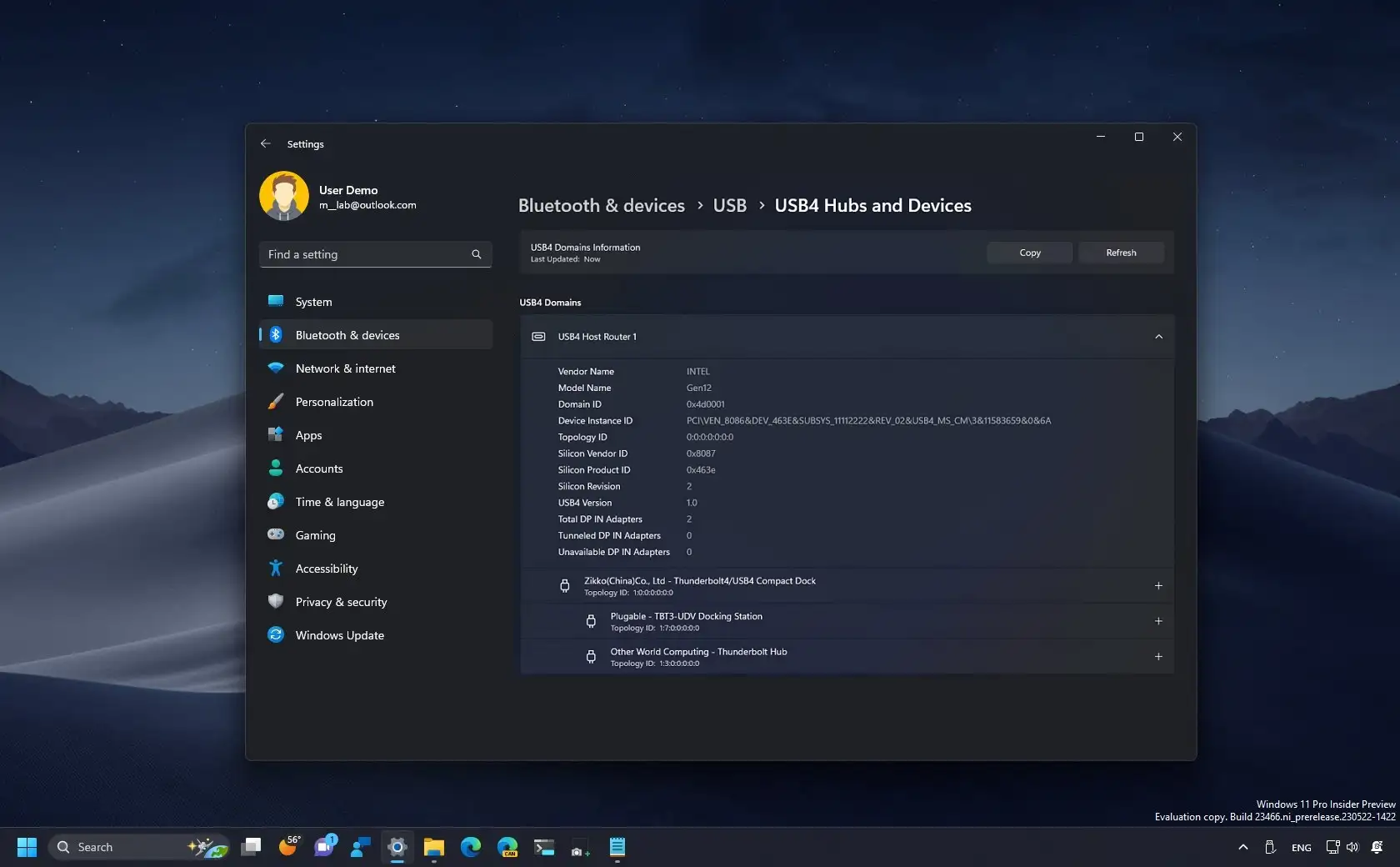Image resolution: width=1400 pixels, height=867 pixels.
Task: Open the Bluetooth & devices sidebar icon
Action: click(x=277, y=334)
